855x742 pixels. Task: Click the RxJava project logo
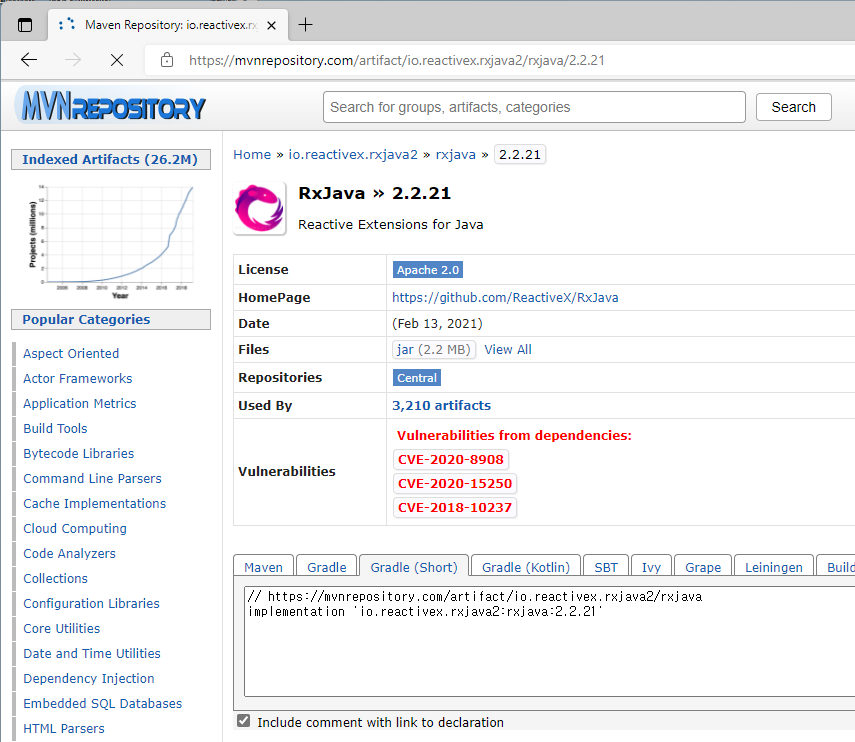point(260,208)
